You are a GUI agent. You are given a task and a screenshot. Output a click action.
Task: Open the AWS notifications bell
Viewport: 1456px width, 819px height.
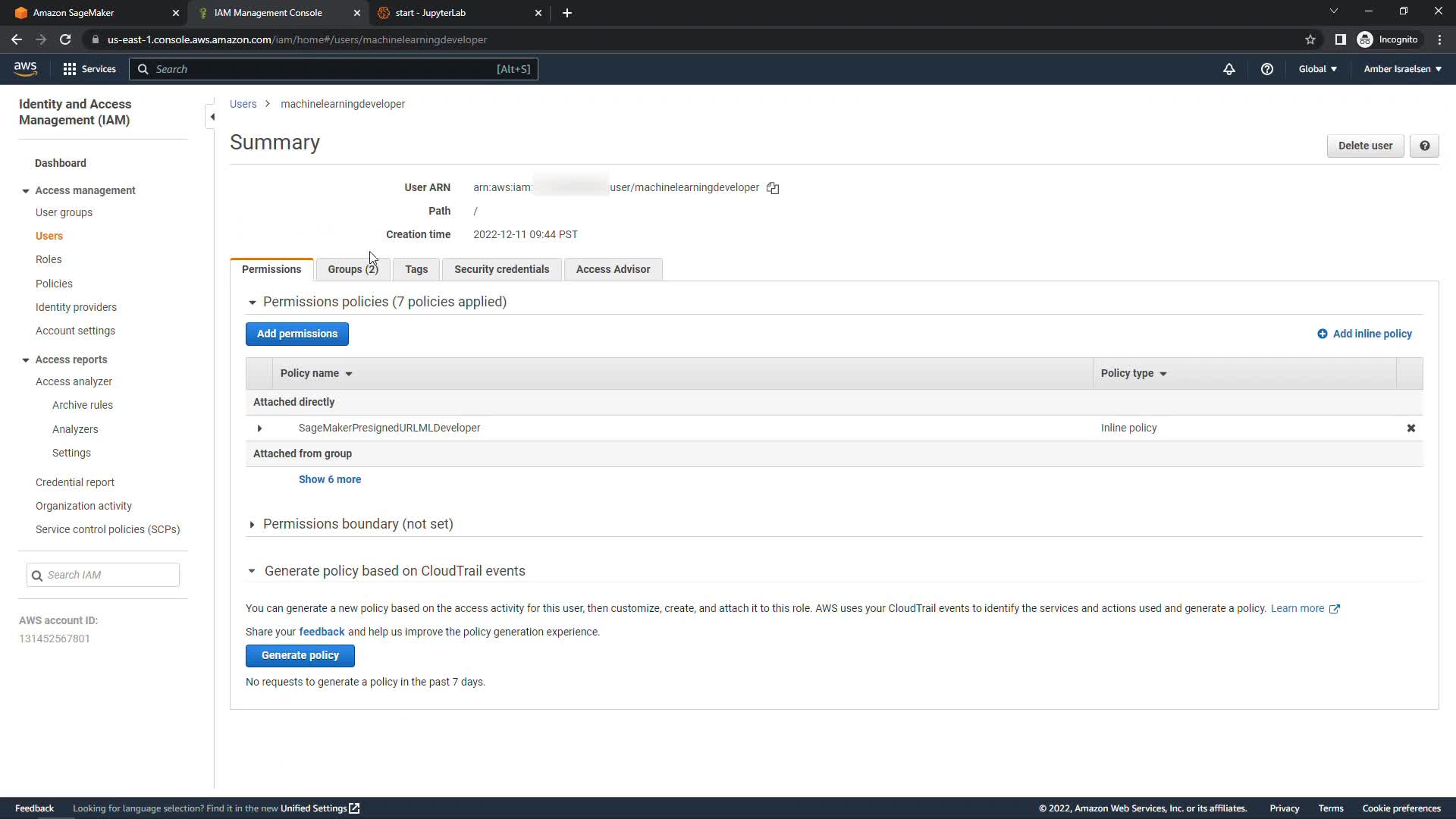coord(1229,69)
